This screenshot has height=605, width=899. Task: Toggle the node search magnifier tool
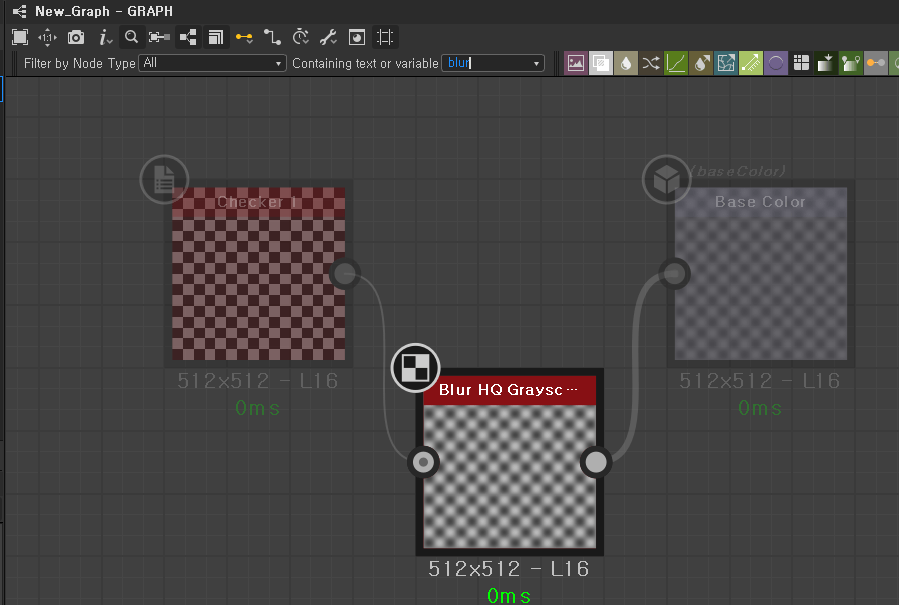coord(131,36)
